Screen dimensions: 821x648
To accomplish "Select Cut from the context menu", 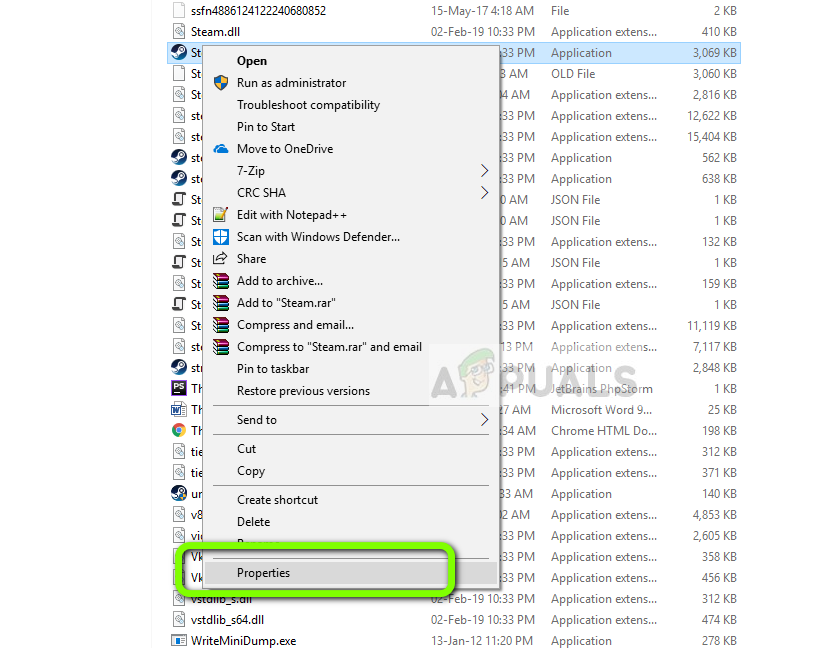I will click(246, 449).
